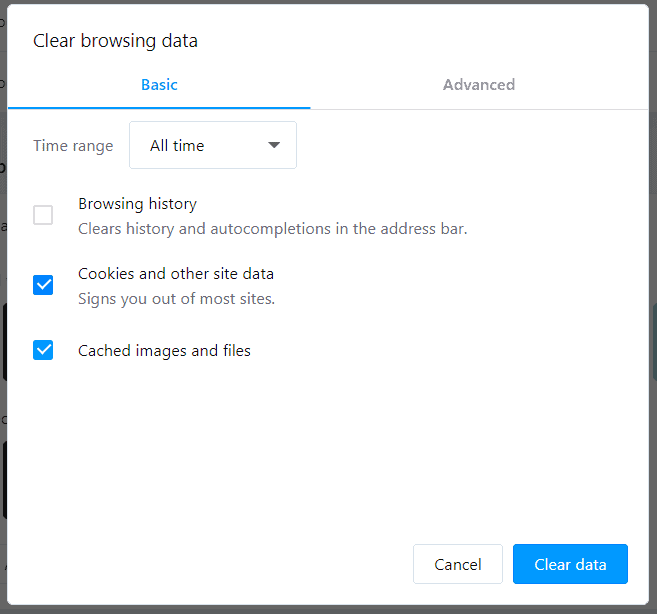Click the 'Browsing history' label text

[137, 204]
